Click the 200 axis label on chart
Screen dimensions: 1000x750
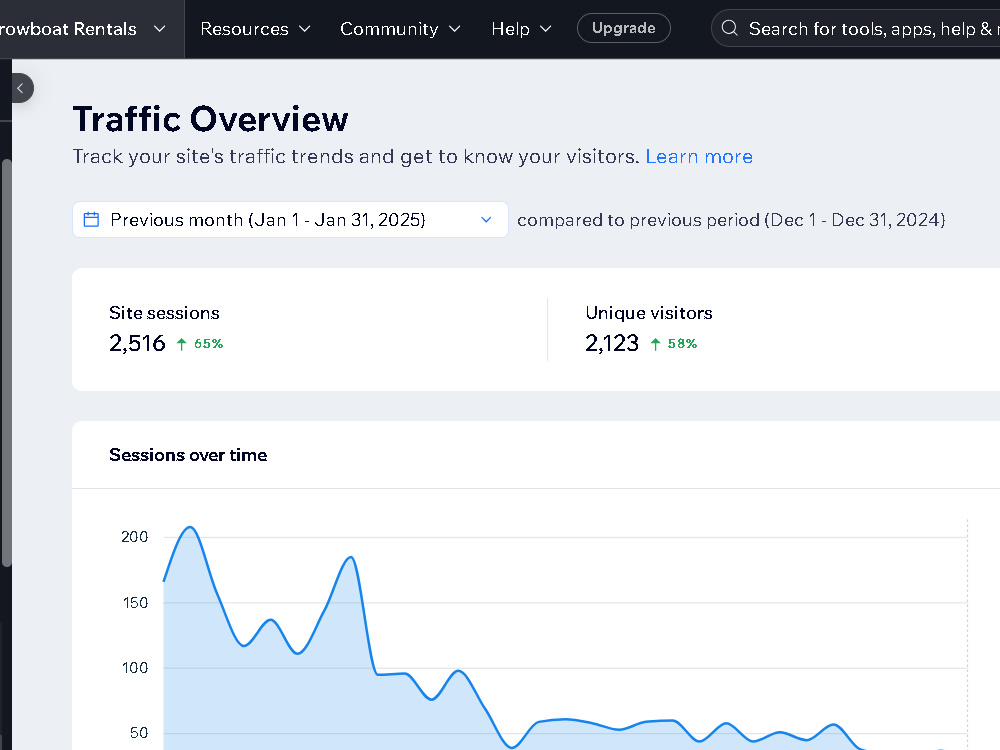135,537
